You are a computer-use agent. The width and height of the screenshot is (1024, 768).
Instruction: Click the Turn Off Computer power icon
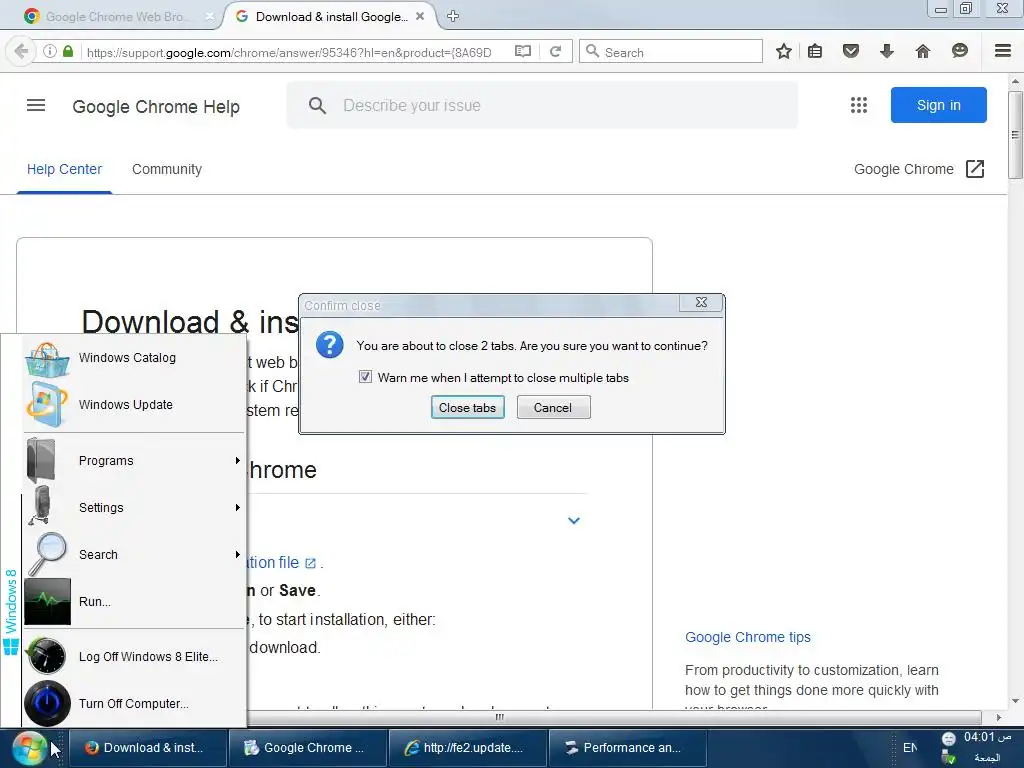47,703
